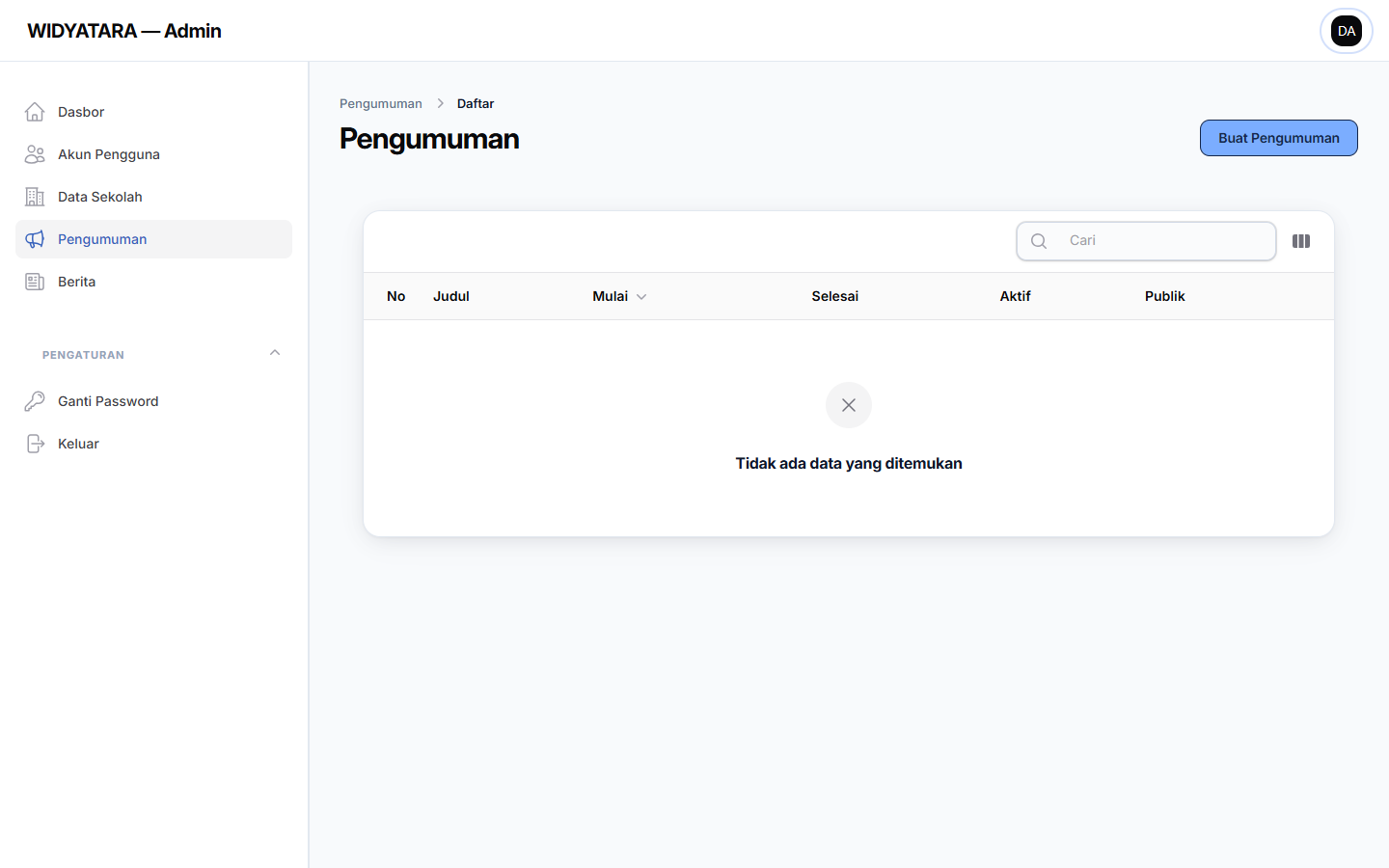Select Berita in the sidebar

[x=153, y=282]
